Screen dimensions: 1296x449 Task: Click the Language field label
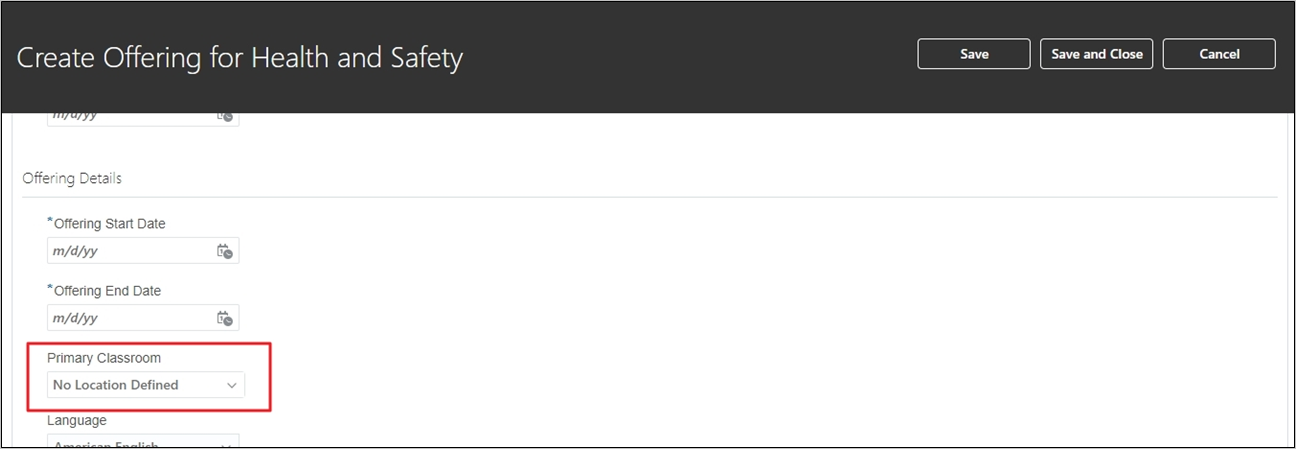pos(77,421)
